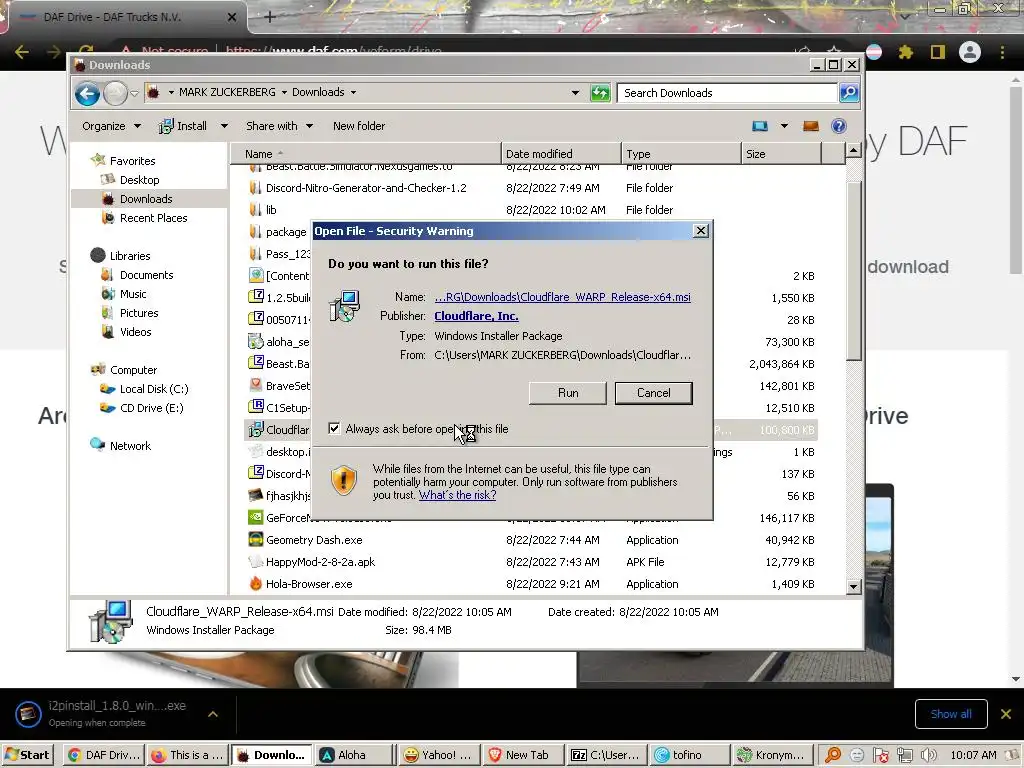This screenshot has width=1024, height=768.
Task: Switch to tofino taskbar item
Action: click(690, 755)
